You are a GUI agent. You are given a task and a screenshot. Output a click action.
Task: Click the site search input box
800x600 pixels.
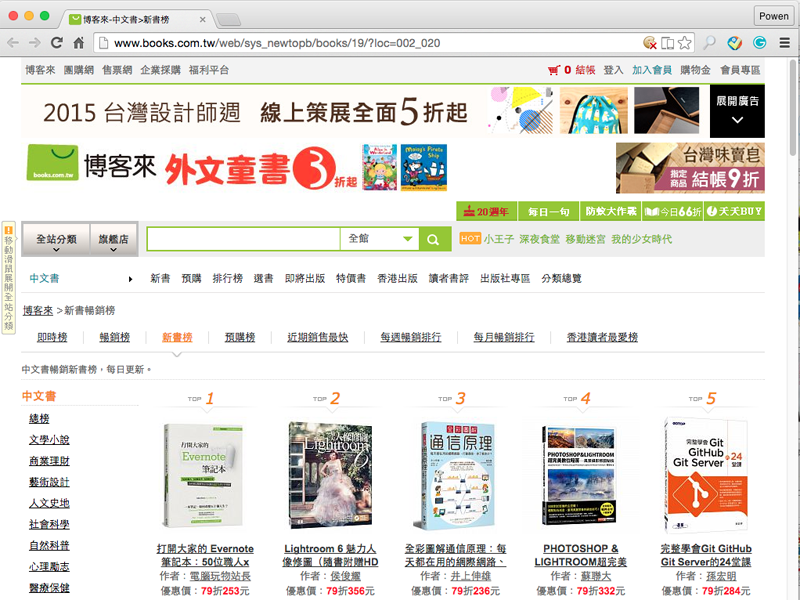243,239
